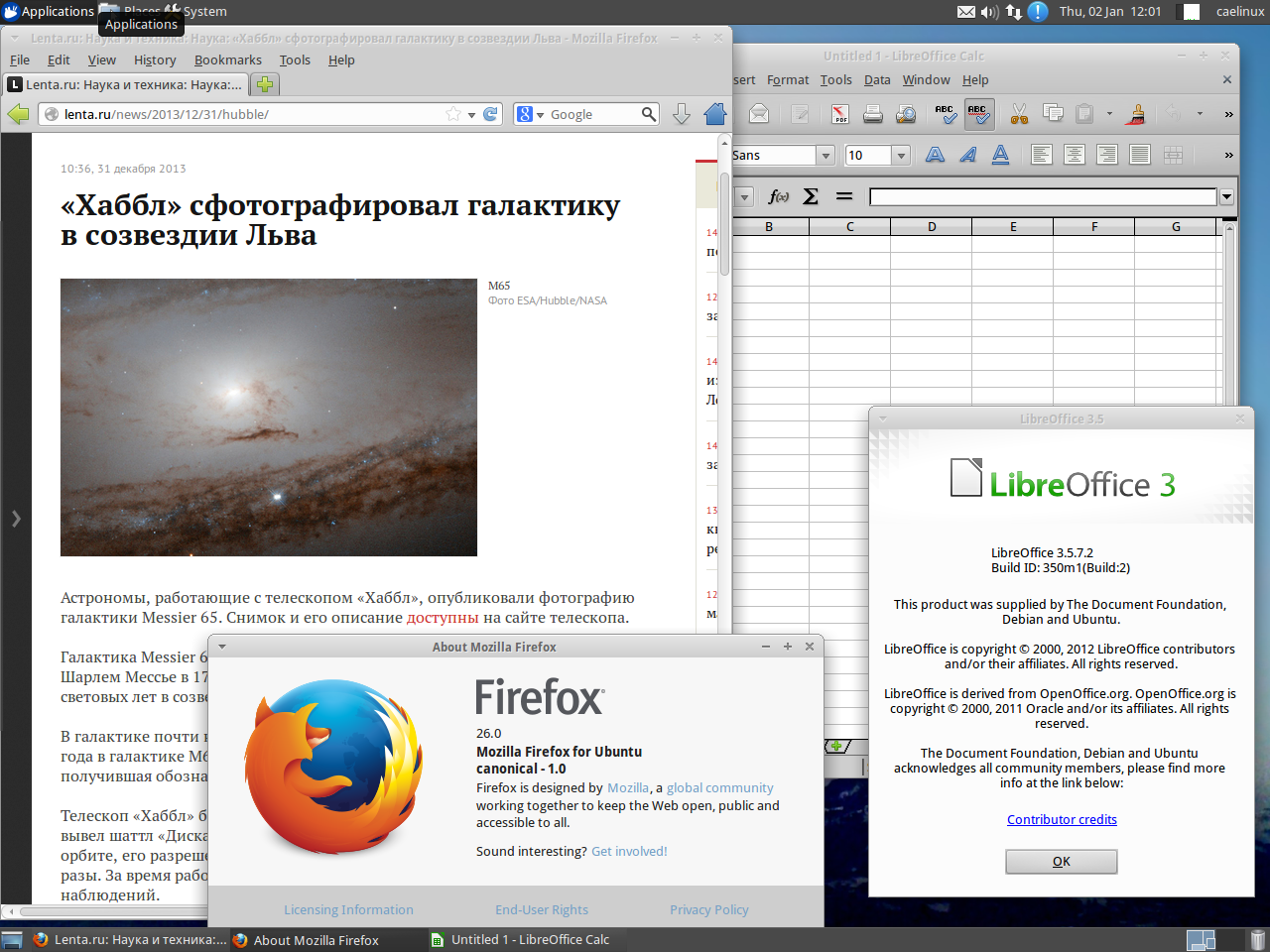1270x952 pixels.
Task: Open the Data menu in Calc
Action: click(x=876, y=79)
